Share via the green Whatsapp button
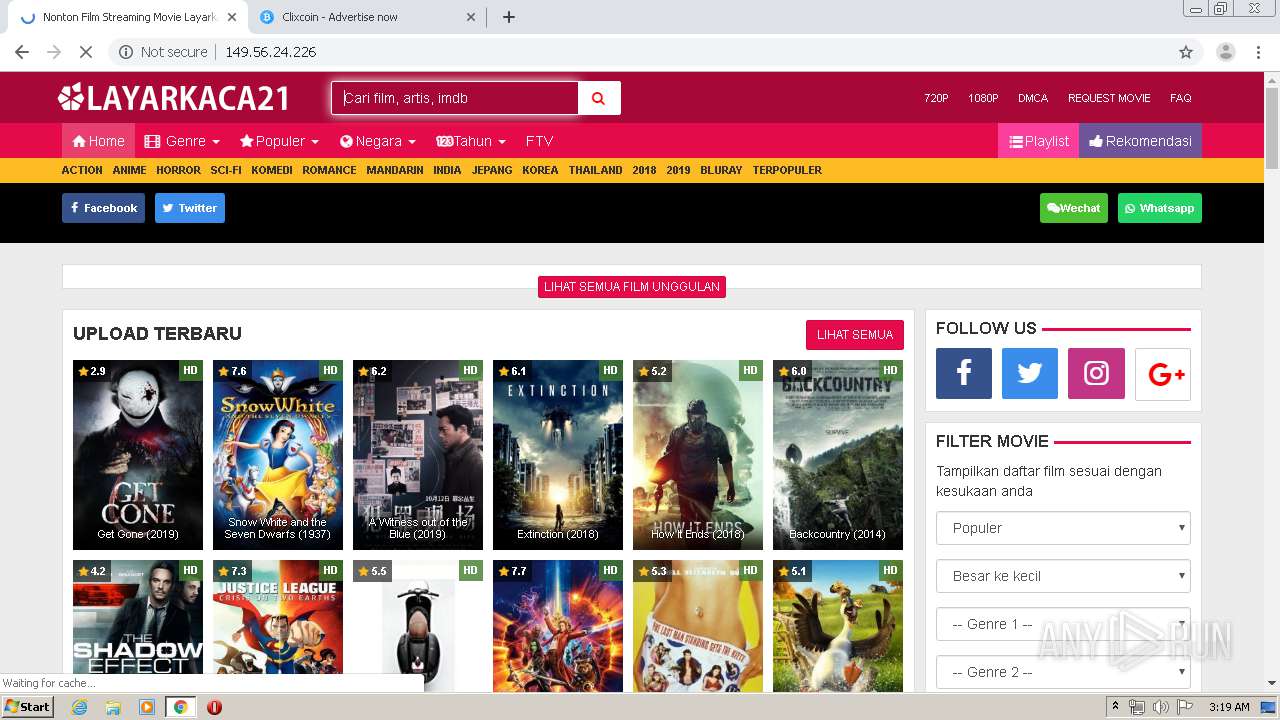 [1160, 208]
